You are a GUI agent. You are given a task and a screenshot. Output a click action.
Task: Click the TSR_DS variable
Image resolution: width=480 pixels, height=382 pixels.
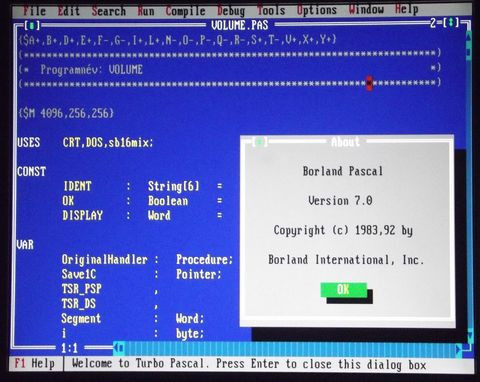coord(79,303)
